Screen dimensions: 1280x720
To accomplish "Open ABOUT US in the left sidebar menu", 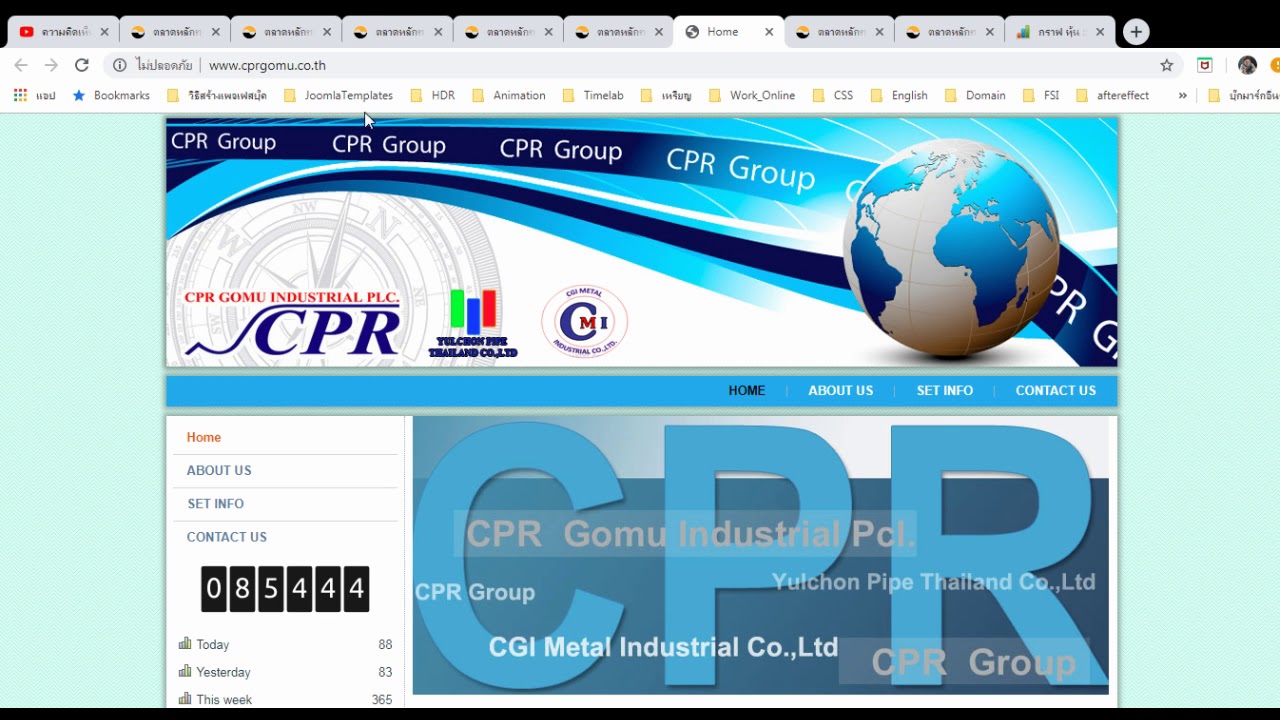I will 219,470.
